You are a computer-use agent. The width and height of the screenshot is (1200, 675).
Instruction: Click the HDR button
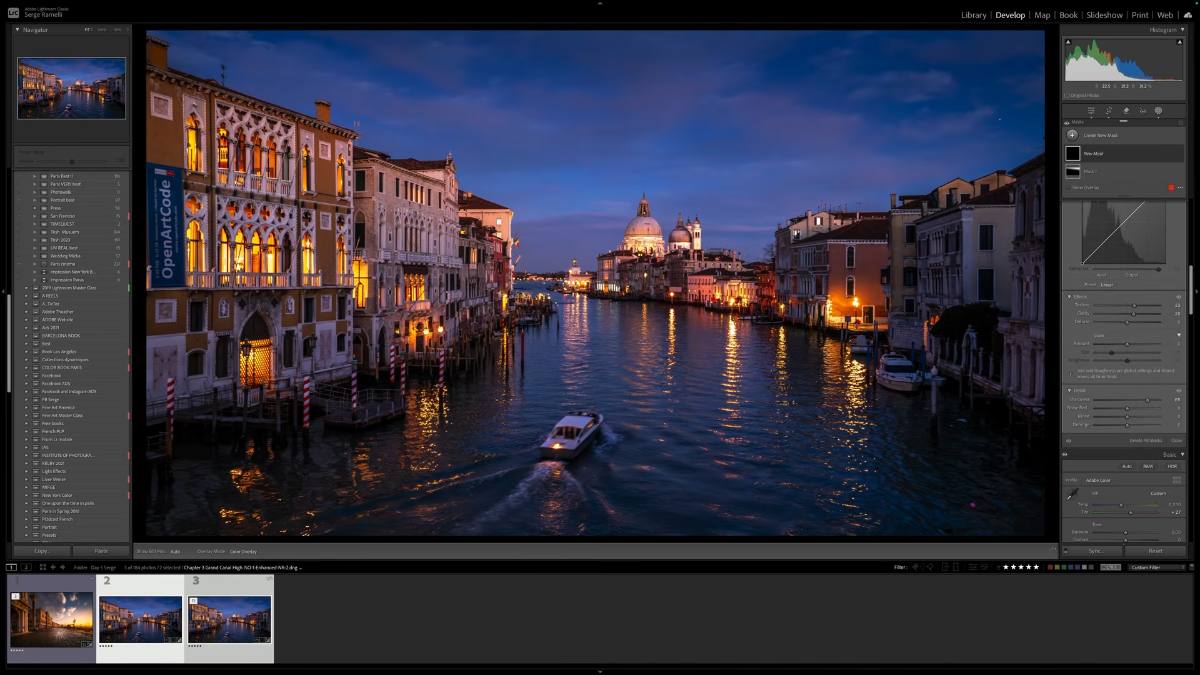coord(1172,466)
